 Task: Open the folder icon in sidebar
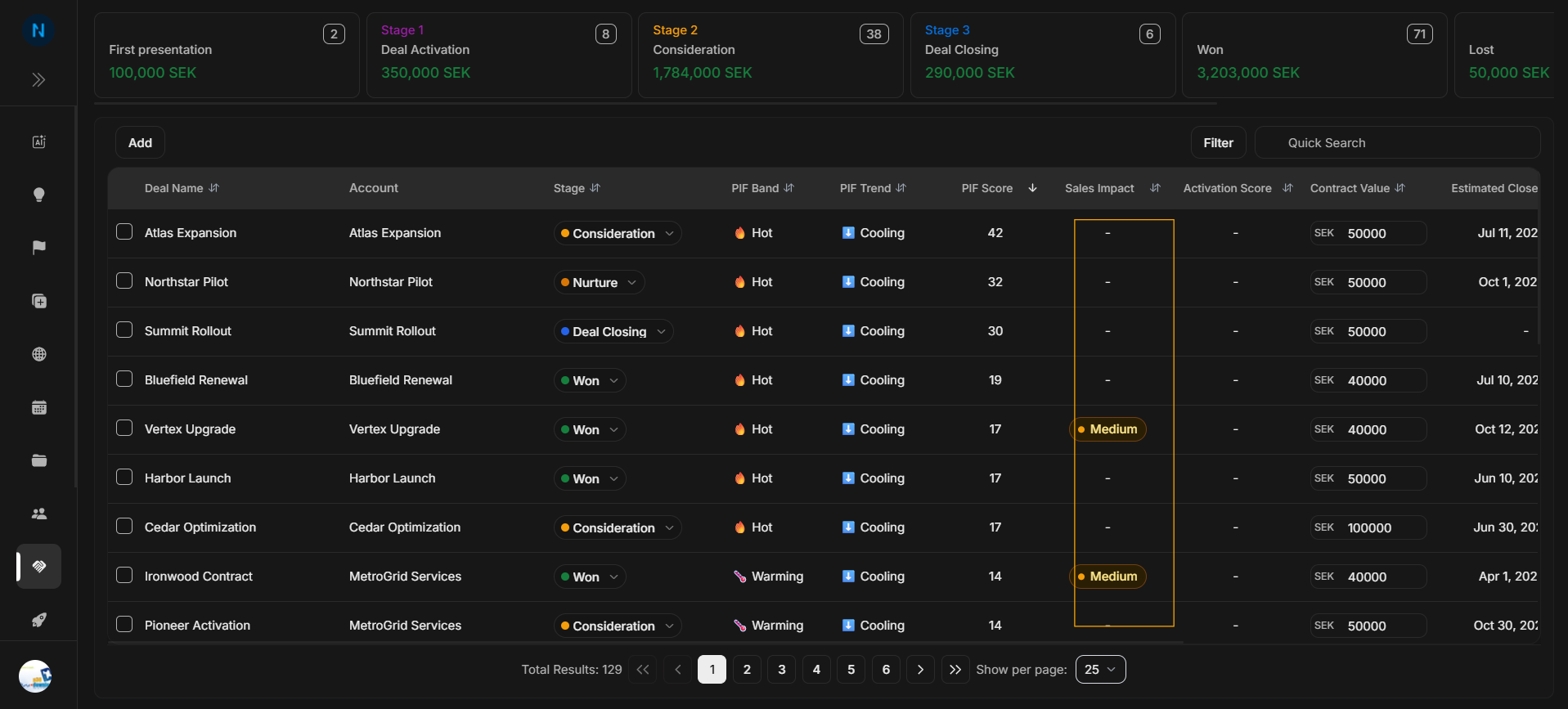[38, 460]
